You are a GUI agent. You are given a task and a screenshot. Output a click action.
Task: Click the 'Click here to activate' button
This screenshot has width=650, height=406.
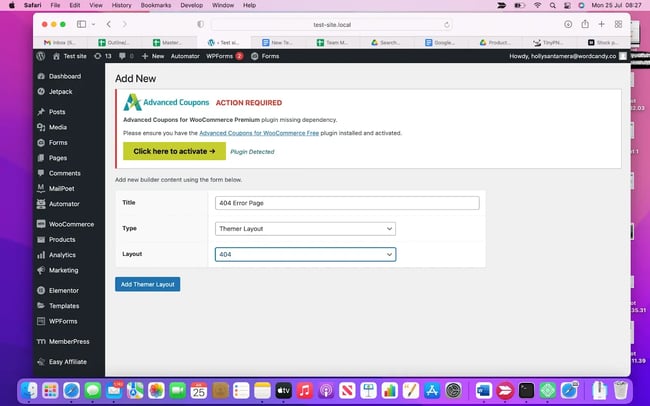tap(173, 151)
